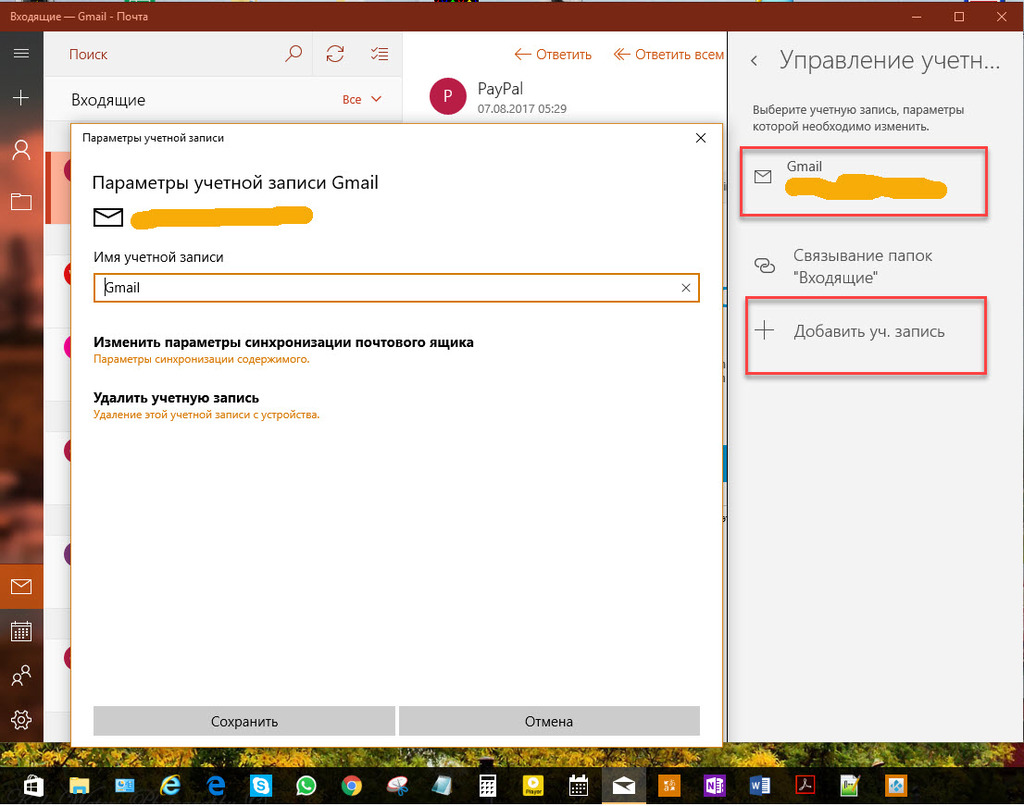Viewport: 1024px width, 806px height.
Task: Open File Explorer from taskbar
Action: pos(79,786)
